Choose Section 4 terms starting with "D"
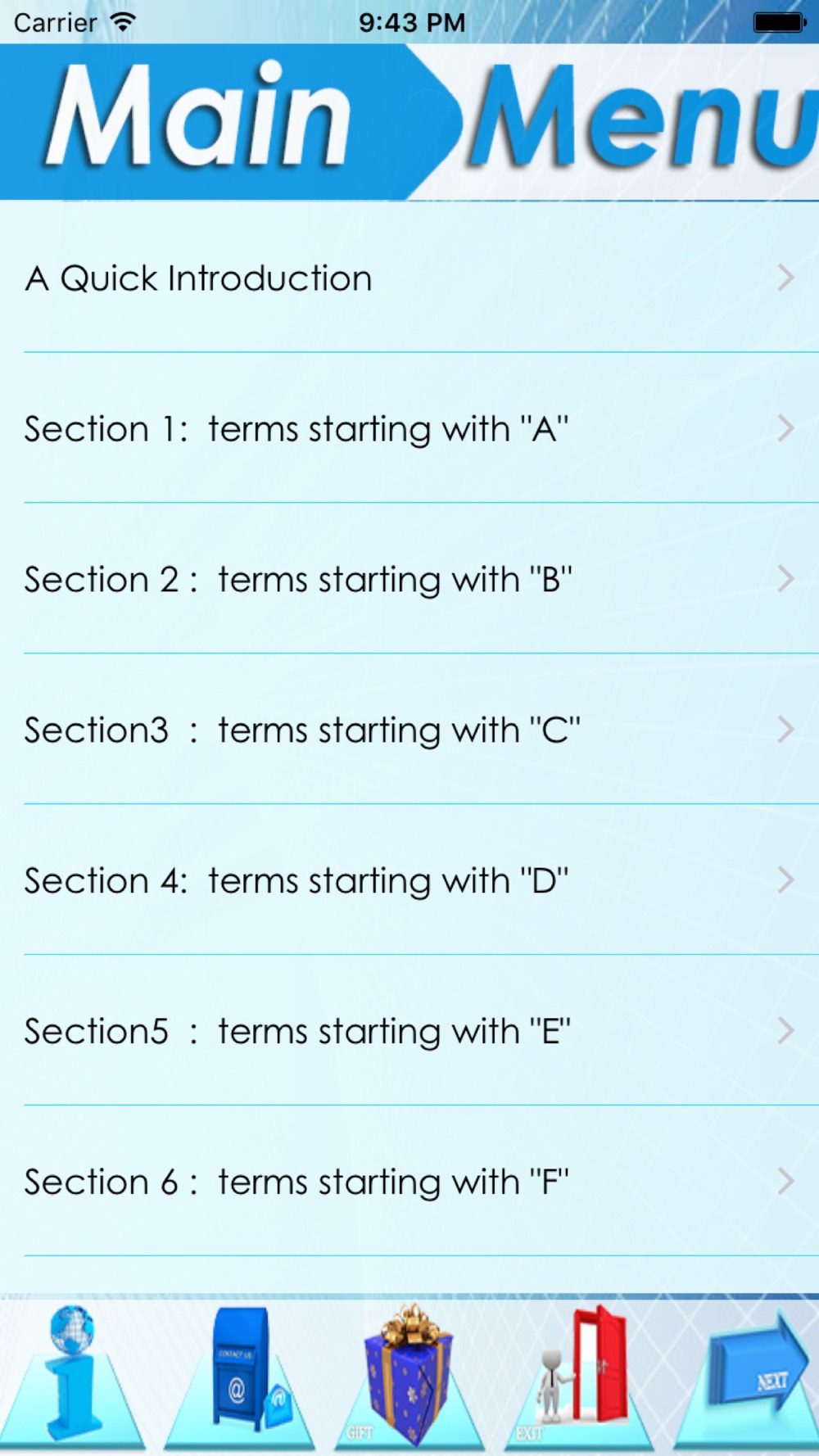The height and width of the screenshot is (1456, 819). [409, 880]
